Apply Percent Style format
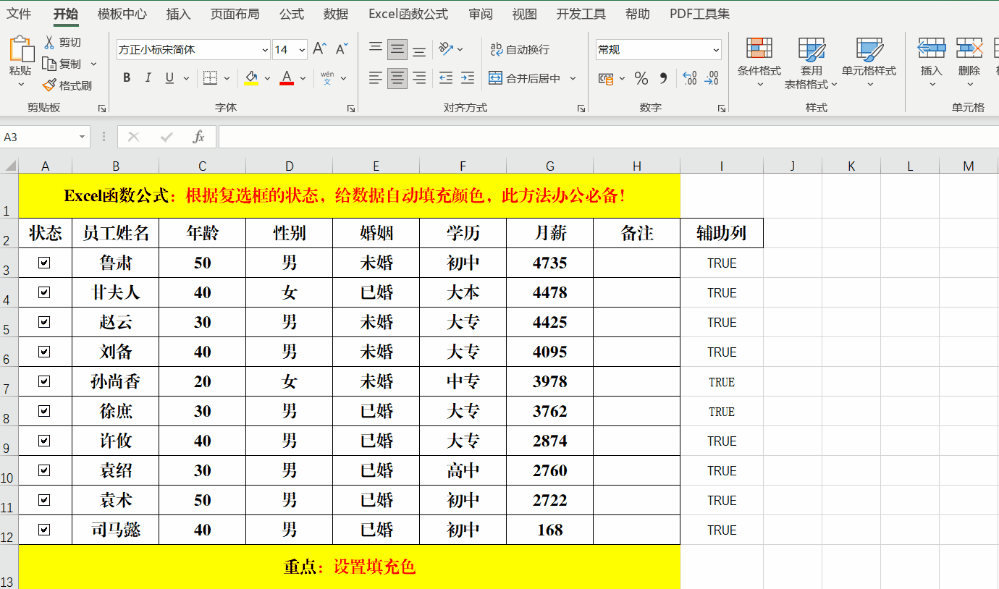The height and width of the screenshot is (589, 999). [642, 78]
